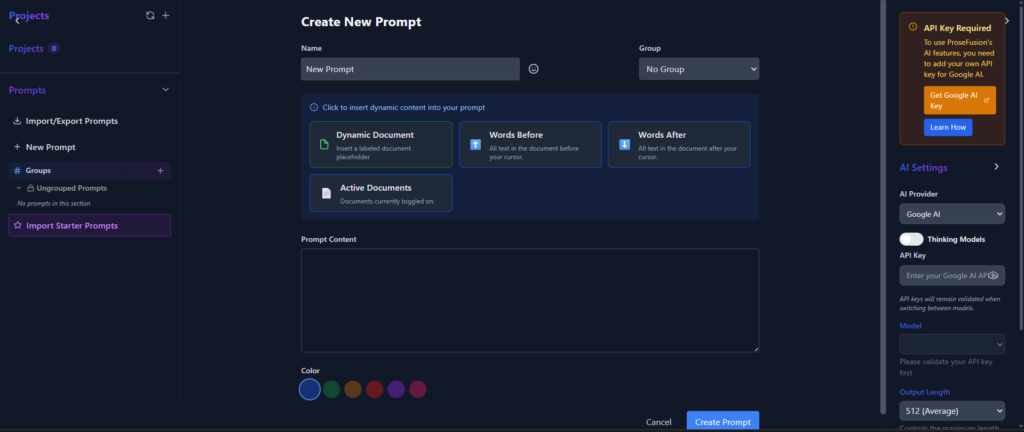Toggle the Thinking Models switch
The height and width of the screenshot is (432, 1024).
[x=911, y=239]
